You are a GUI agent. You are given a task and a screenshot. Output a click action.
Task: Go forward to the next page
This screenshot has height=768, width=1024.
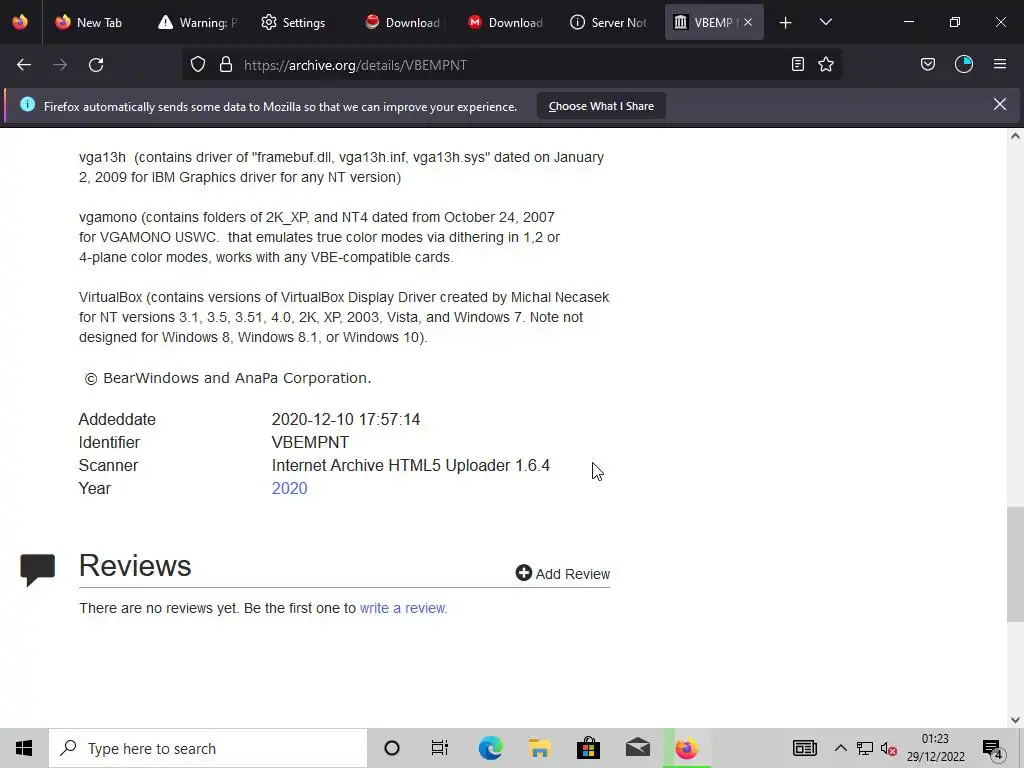coord(60,65)
